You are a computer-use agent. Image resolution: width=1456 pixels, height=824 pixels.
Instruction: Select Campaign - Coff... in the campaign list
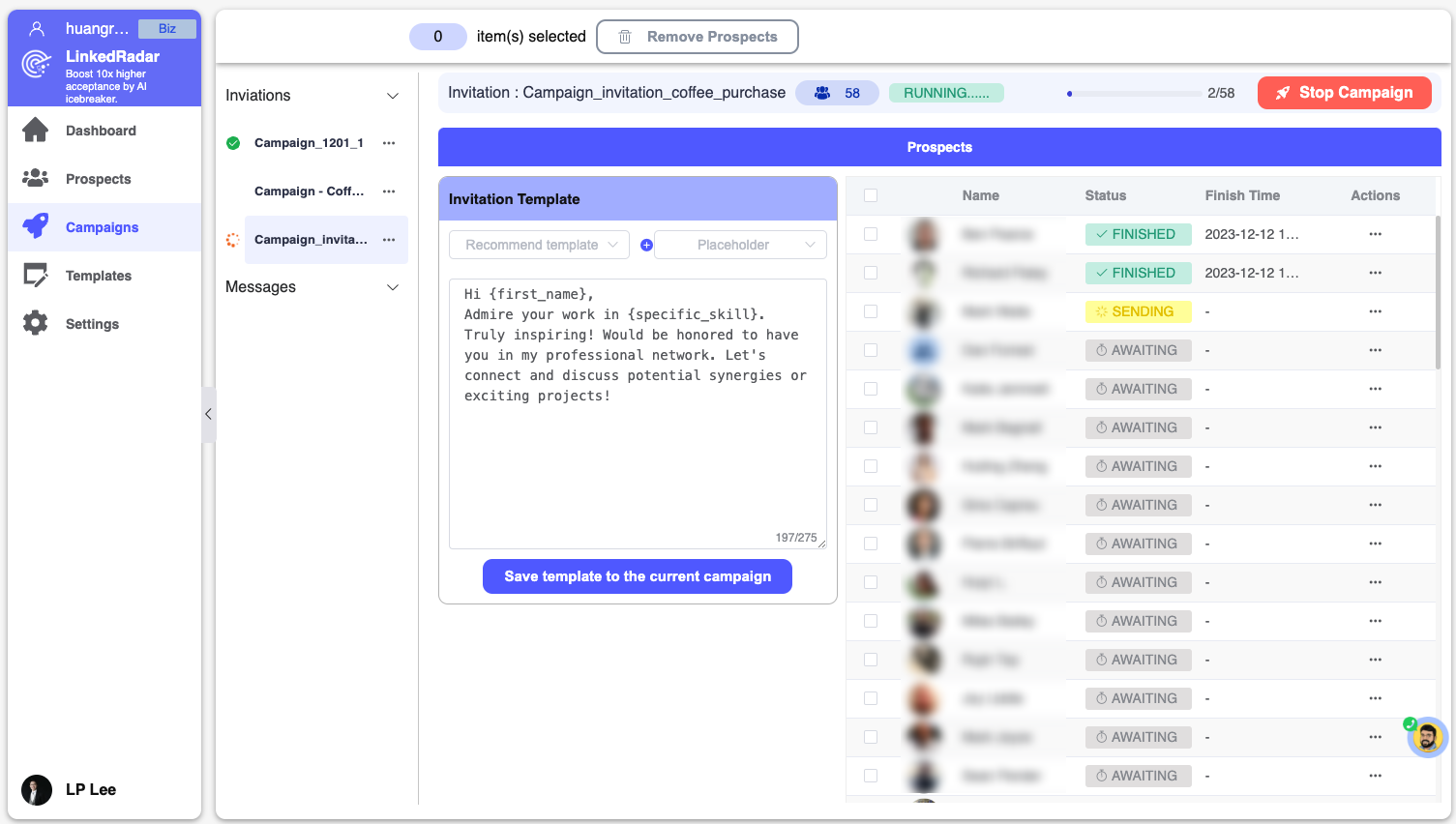click(309, 191)
